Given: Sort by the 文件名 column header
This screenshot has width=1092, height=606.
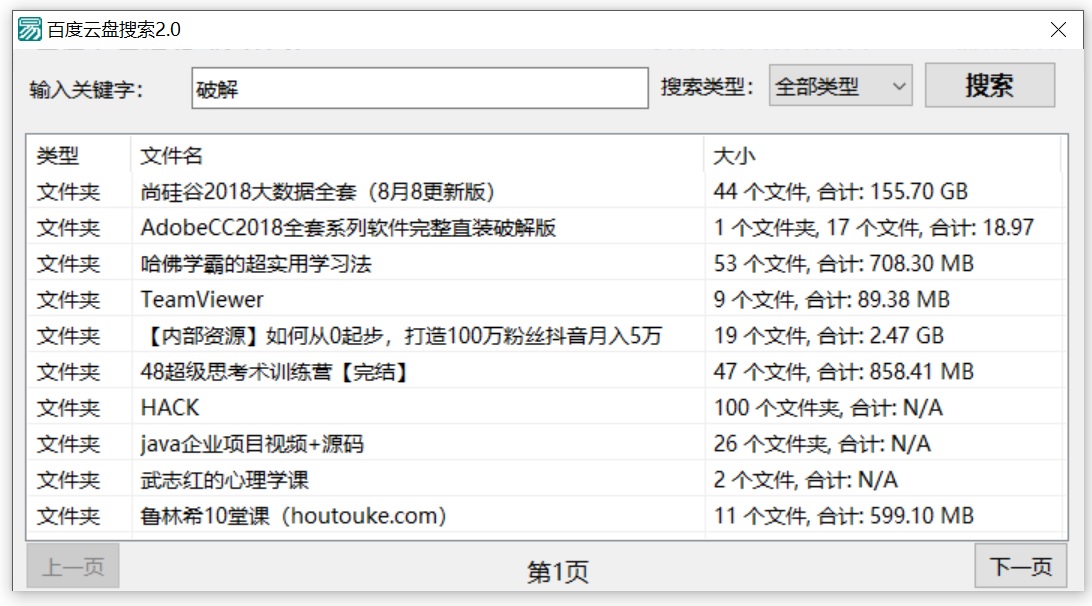Looking at the screenshot, I should coord(417,155).
